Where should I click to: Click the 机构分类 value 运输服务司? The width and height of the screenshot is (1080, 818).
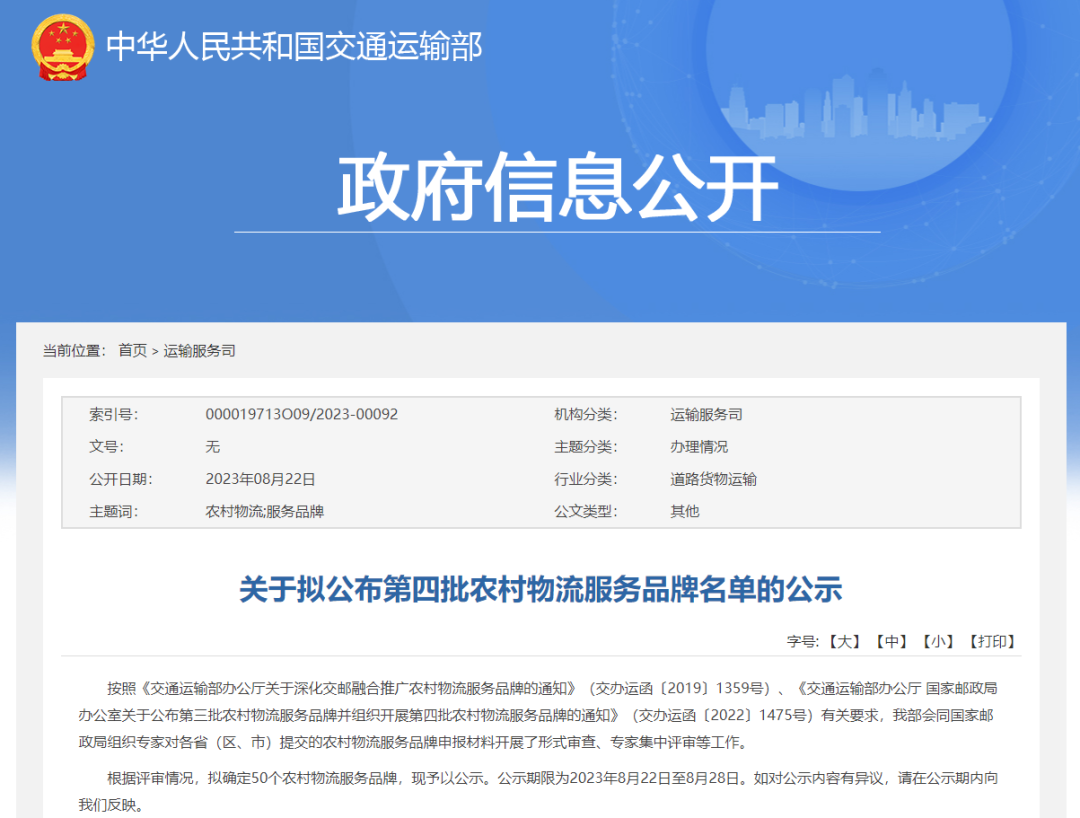tap(706, 415)
